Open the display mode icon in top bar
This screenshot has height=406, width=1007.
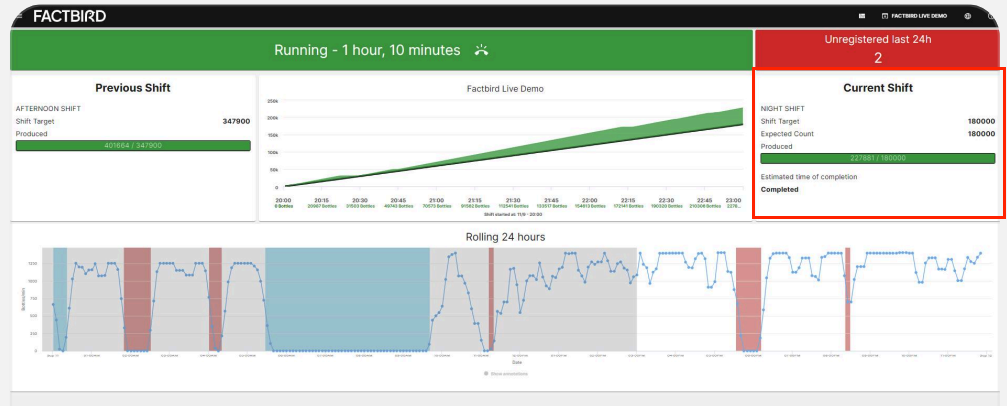tap(862, 16)
